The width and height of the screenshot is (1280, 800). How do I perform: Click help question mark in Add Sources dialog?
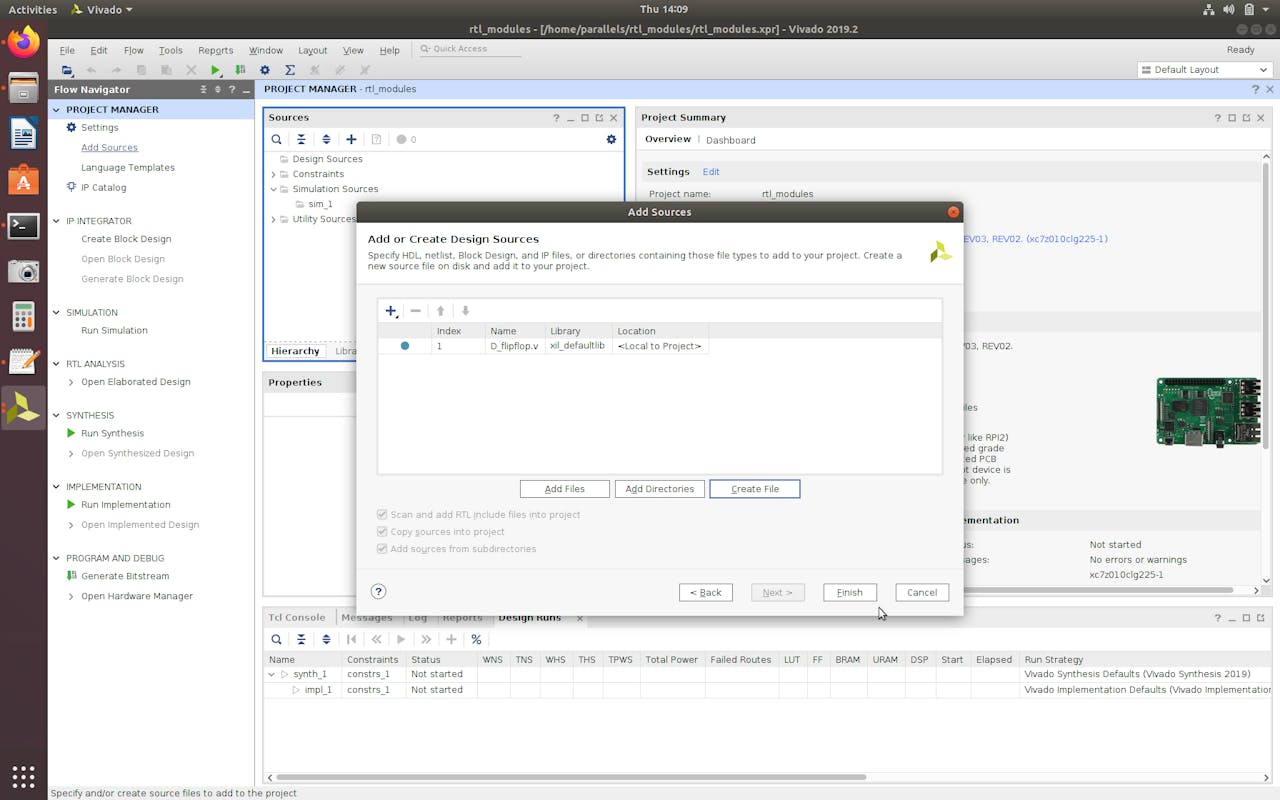click(378, 591)
